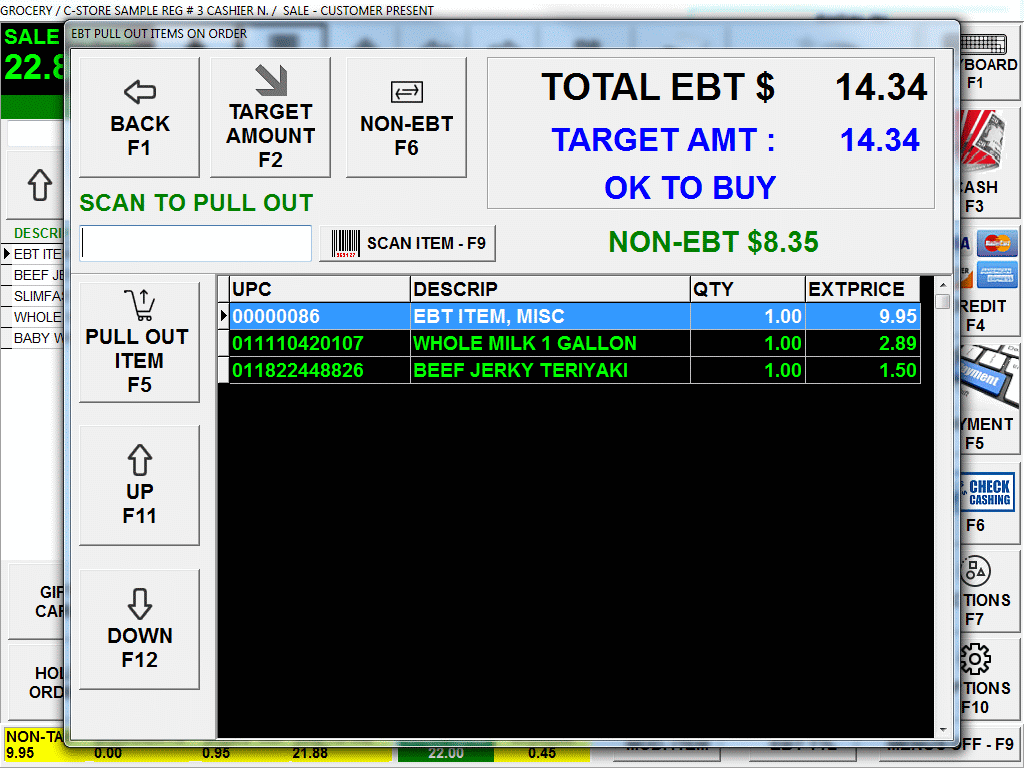Select the WHOLE MILK 1 GALLON row
This screenshot has width=1024, height=768.
(550, 343)
